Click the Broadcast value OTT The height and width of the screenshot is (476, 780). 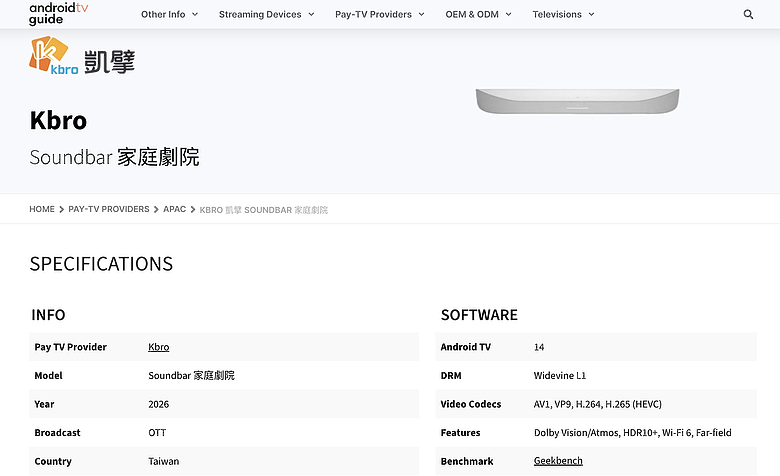[x=157, y=433]
